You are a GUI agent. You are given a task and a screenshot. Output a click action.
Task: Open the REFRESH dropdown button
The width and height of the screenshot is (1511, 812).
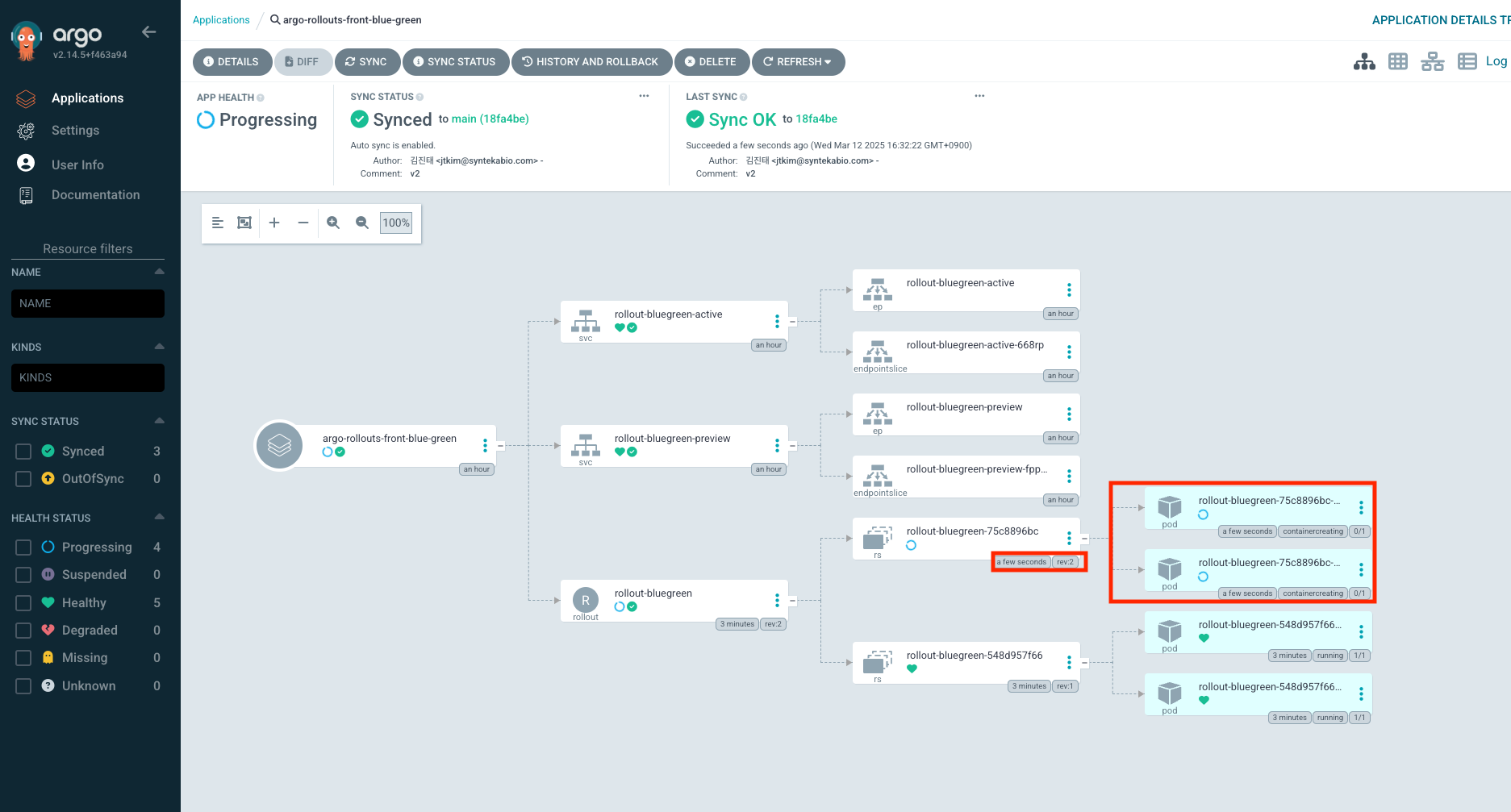coord(798,62)
